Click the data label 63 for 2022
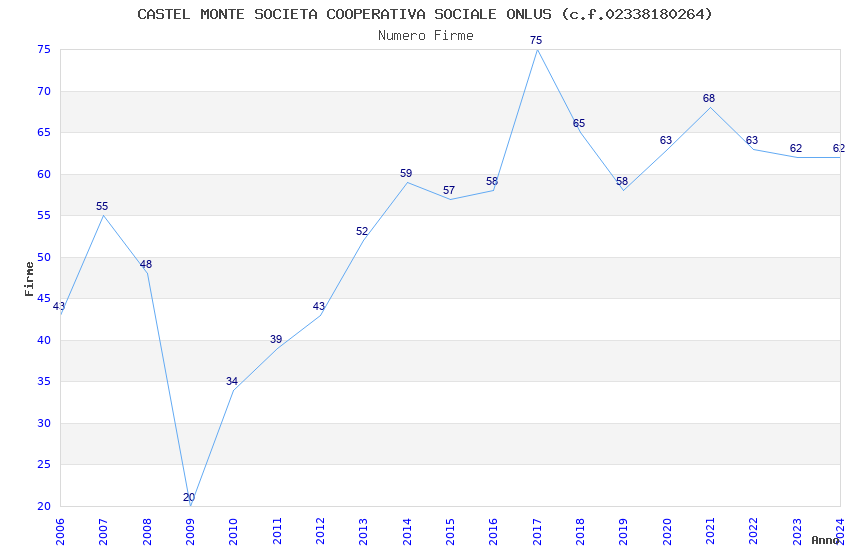Image resolution: width=850 pixels, height=550 pixels. pos(752,140)
